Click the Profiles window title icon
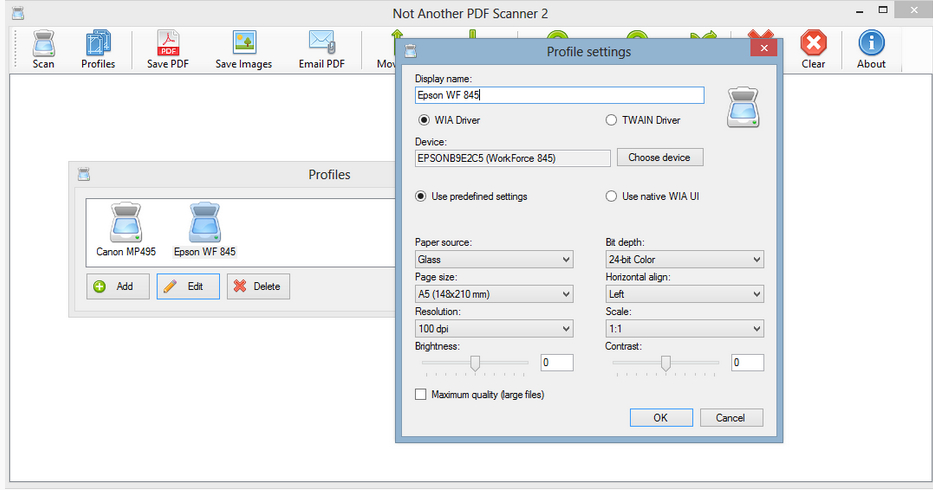This screenshot has height=490, width=933. pyautogui.click(x=84, y=174)
